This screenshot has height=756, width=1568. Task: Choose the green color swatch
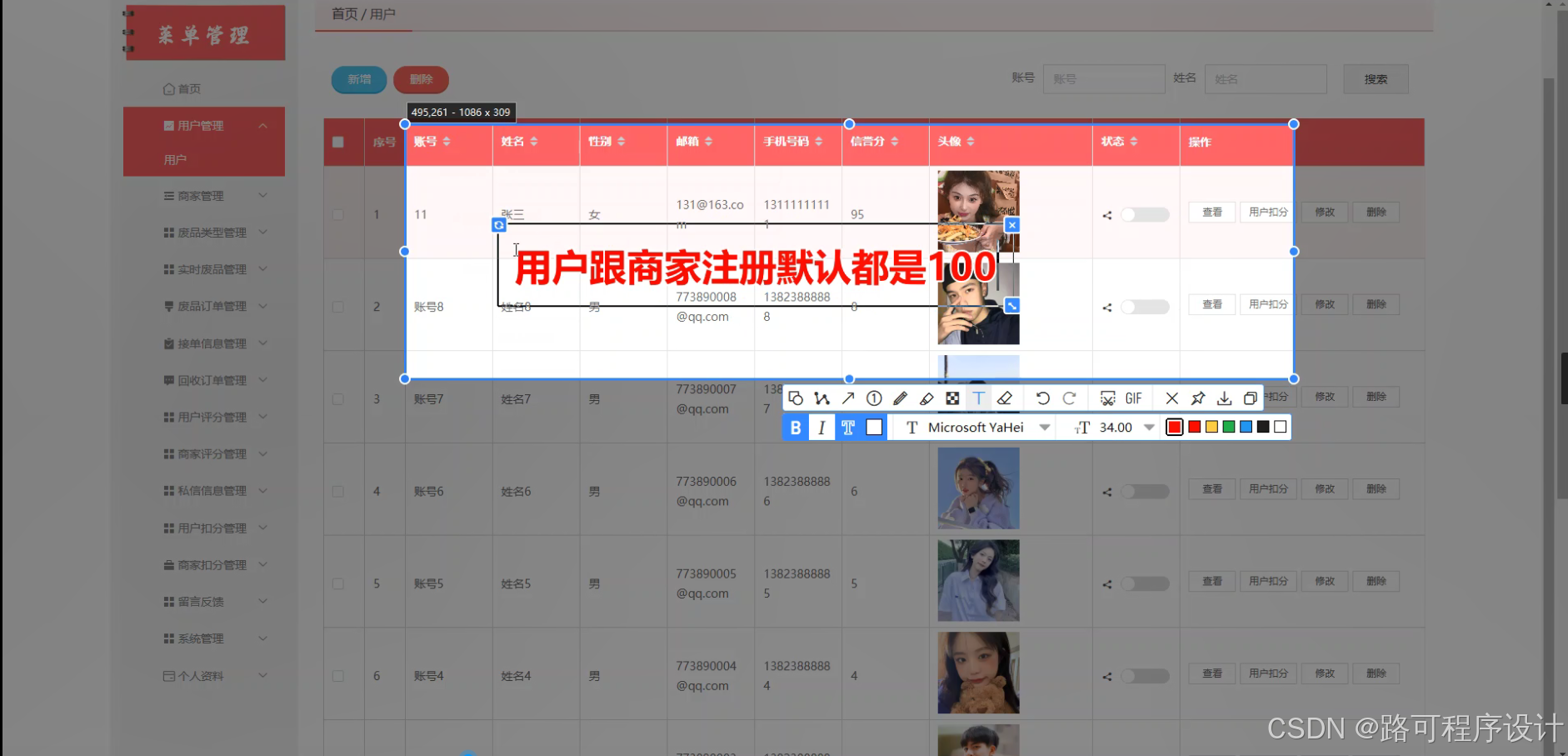click(x=1229, y=427)
